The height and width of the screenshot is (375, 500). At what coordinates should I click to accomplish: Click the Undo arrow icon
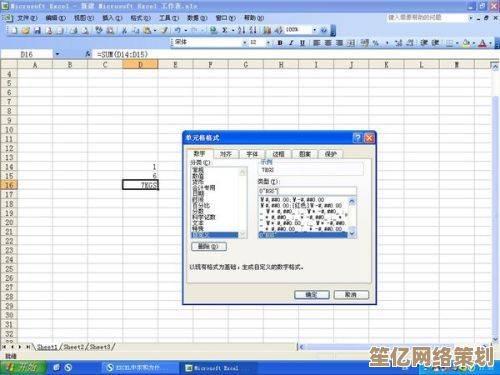[177, 31]
